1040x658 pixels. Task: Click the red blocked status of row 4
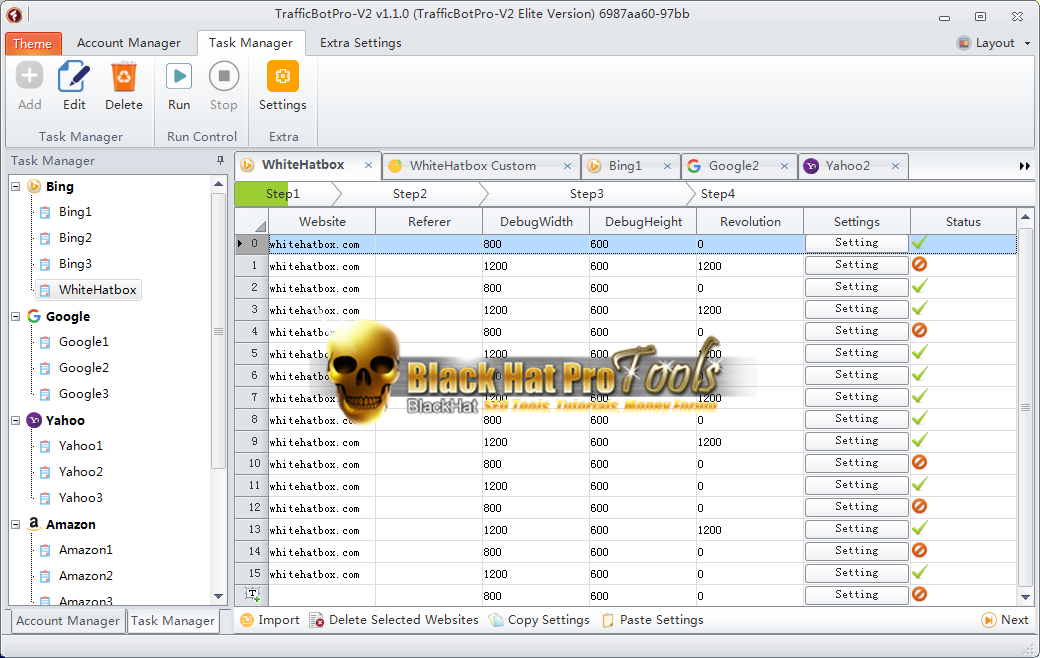point(919,330)
